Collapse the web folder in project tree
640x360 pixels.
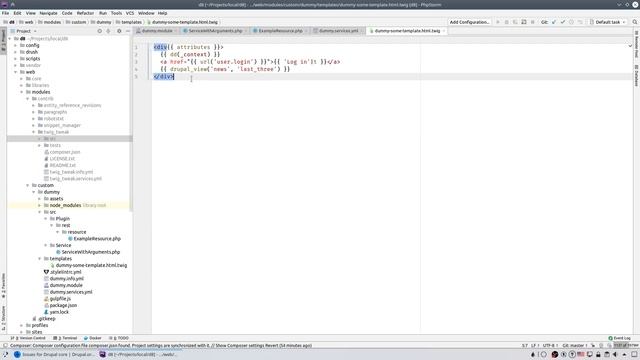[x=16, y=72]
